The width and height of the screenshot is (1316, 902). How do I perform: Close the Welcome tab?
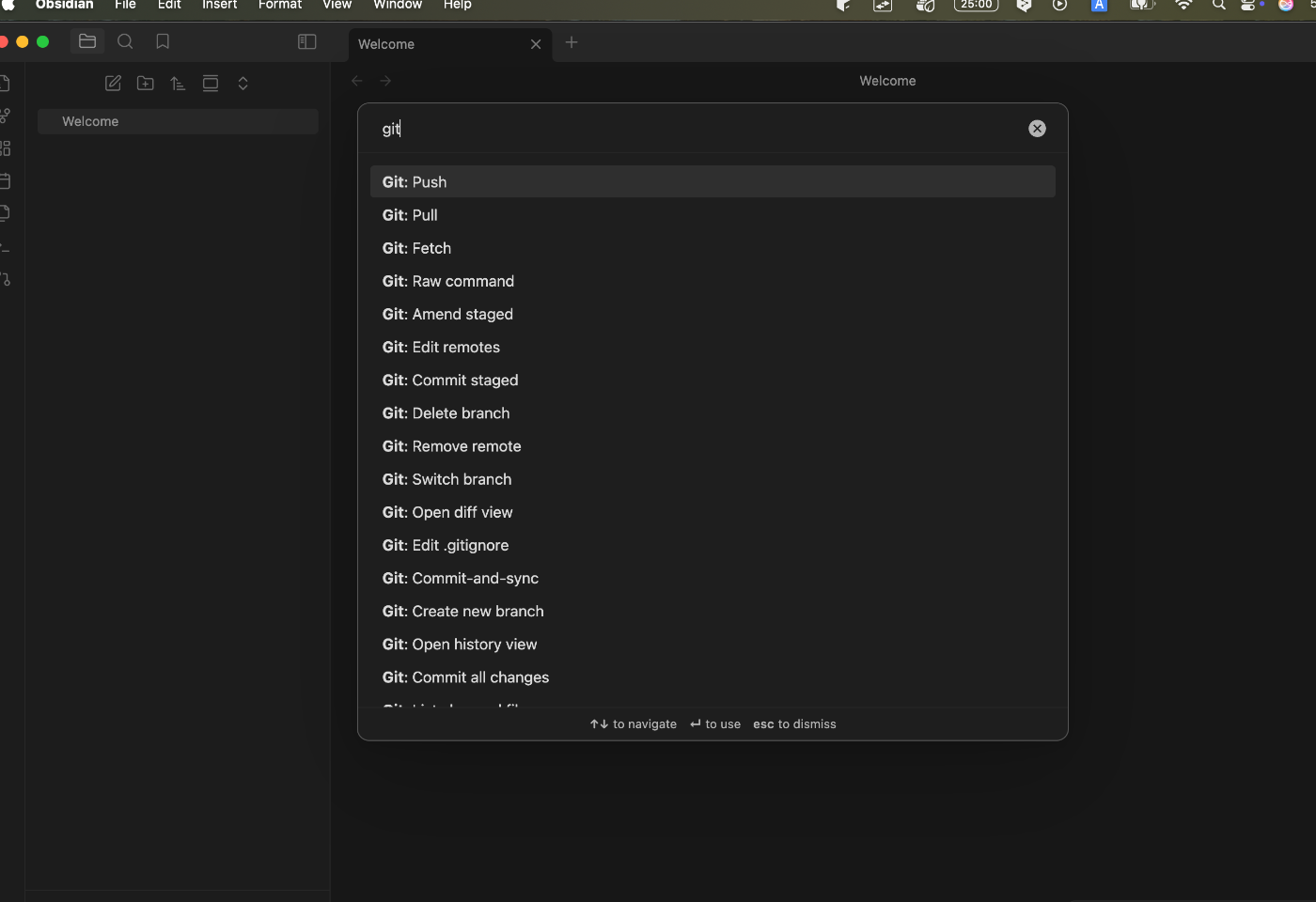(536, 44)
